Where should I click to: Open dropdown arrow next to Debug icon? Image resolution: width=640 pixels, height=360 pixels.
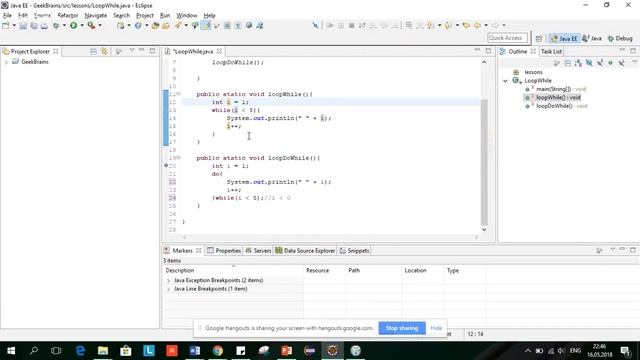point(64,25)
